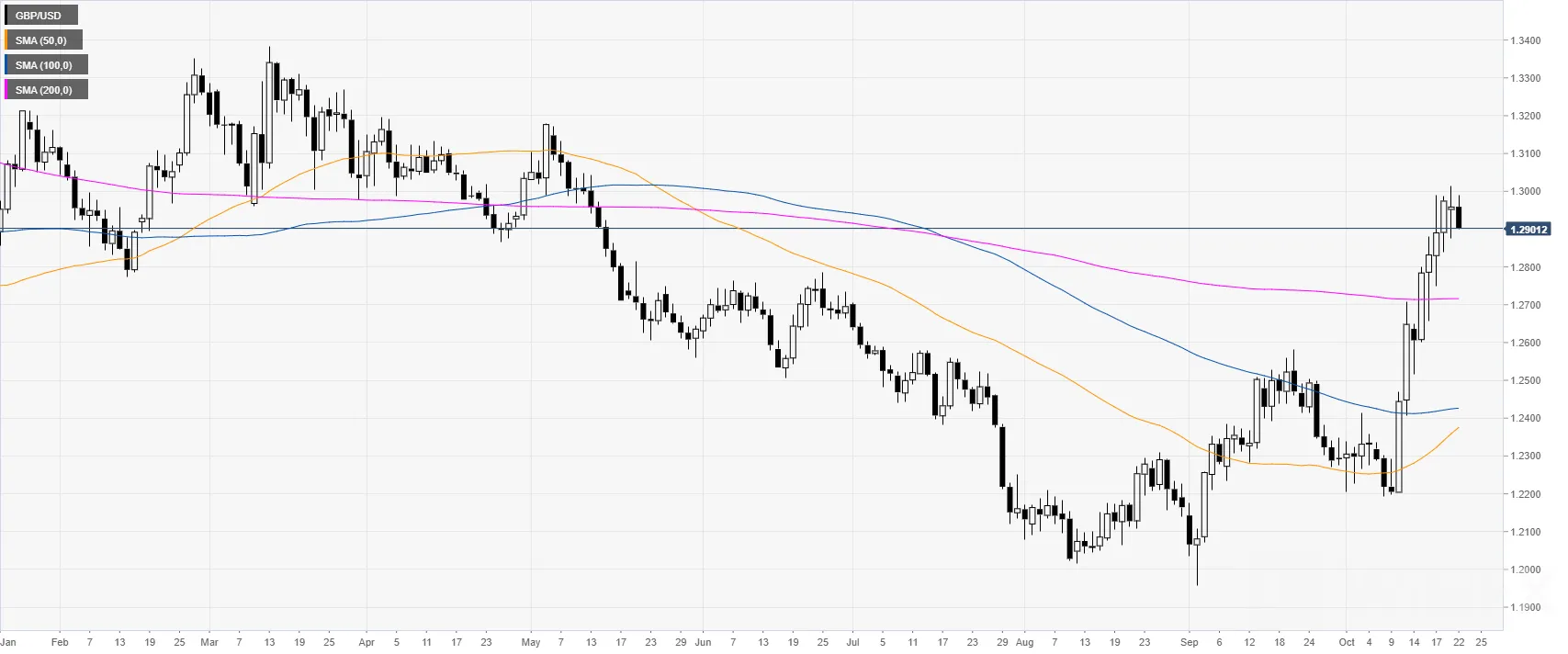This screenshot has height=654, width=1568.
Task: Click the Sep label on time axis
Action: click(x=1190, y=642)
